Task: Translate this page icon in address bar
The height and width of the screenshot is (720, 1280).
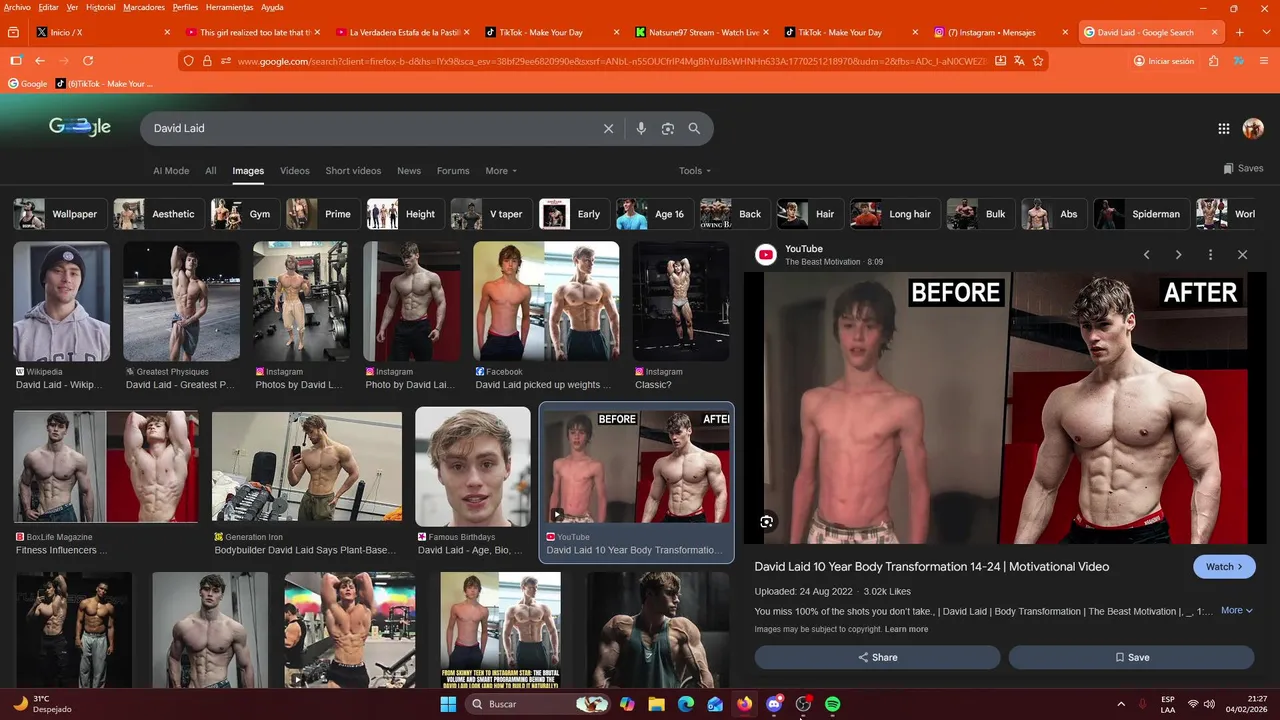Action: (x=1019, y=61)
